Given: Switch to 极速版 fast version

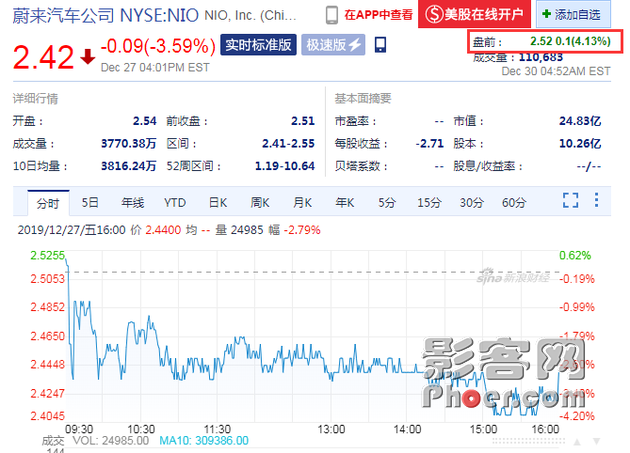Looking at the screenshot, I should point(333,45).
